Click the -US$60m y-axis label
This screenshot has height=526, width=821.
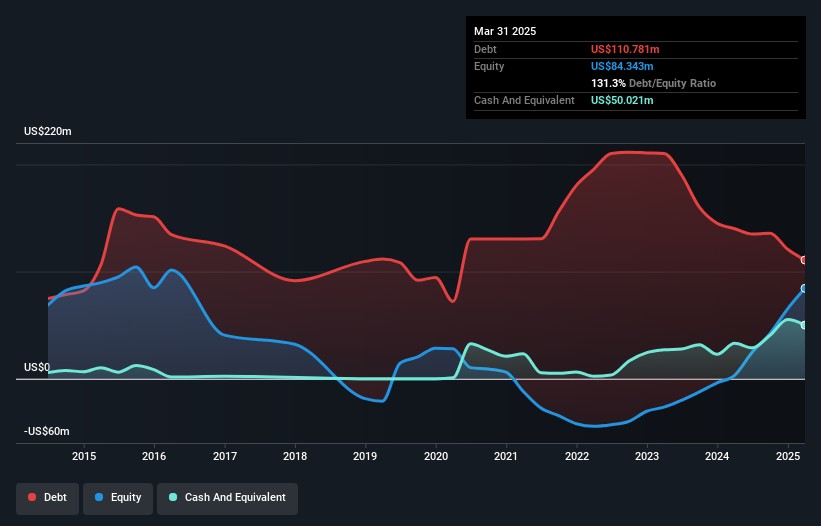[x=45, y=431]
